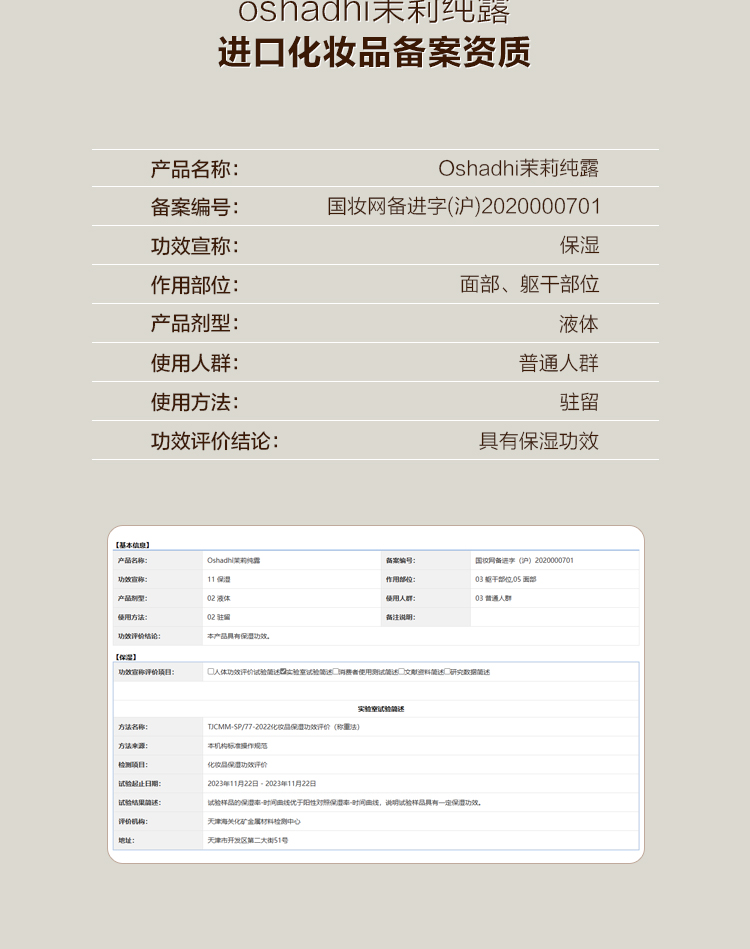
Task: Click the small cell 11 保湿
Action: point(219,579)
